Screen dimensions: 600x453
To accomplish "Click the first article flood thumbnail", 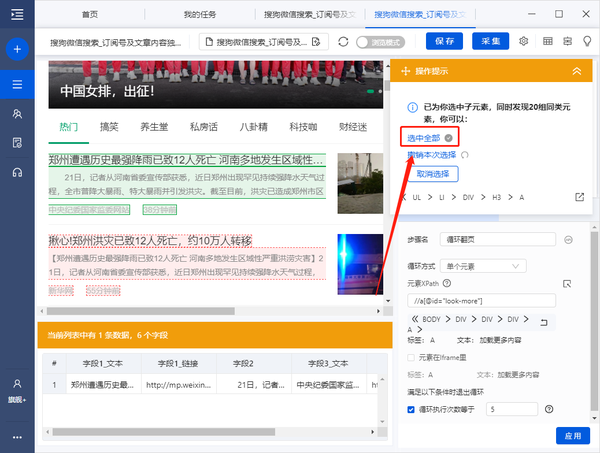I will coord(360,183).
